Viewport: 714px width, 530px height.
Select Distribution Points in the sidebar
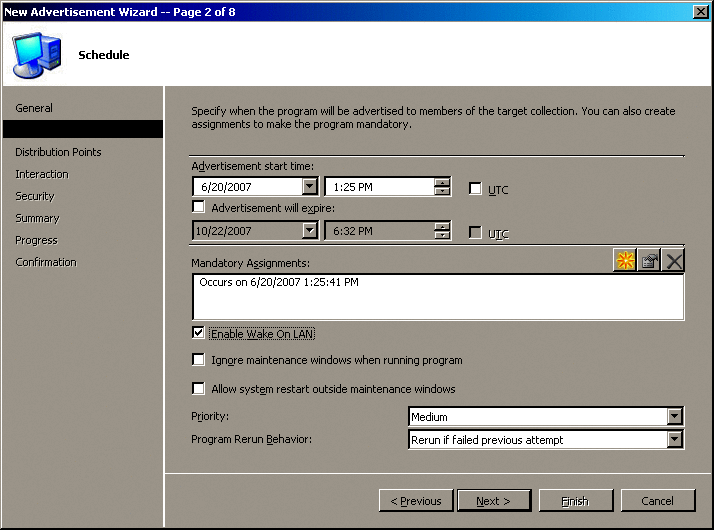click(x=58, y=152)
